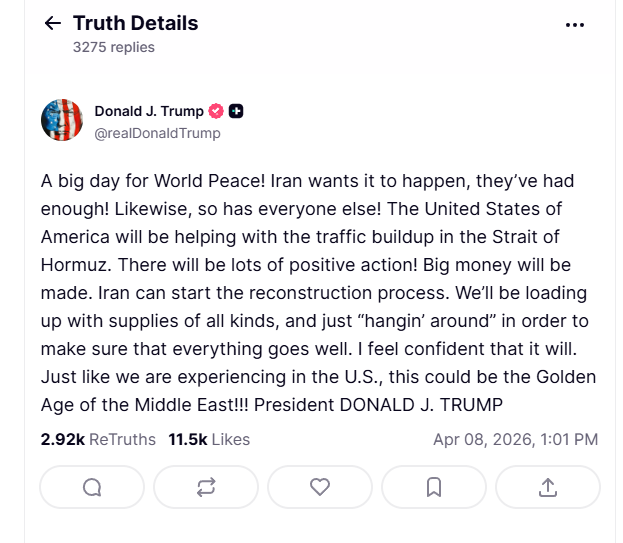
Task: Click Donald J. Trump's profile avatar
Action: coord(62,120)
